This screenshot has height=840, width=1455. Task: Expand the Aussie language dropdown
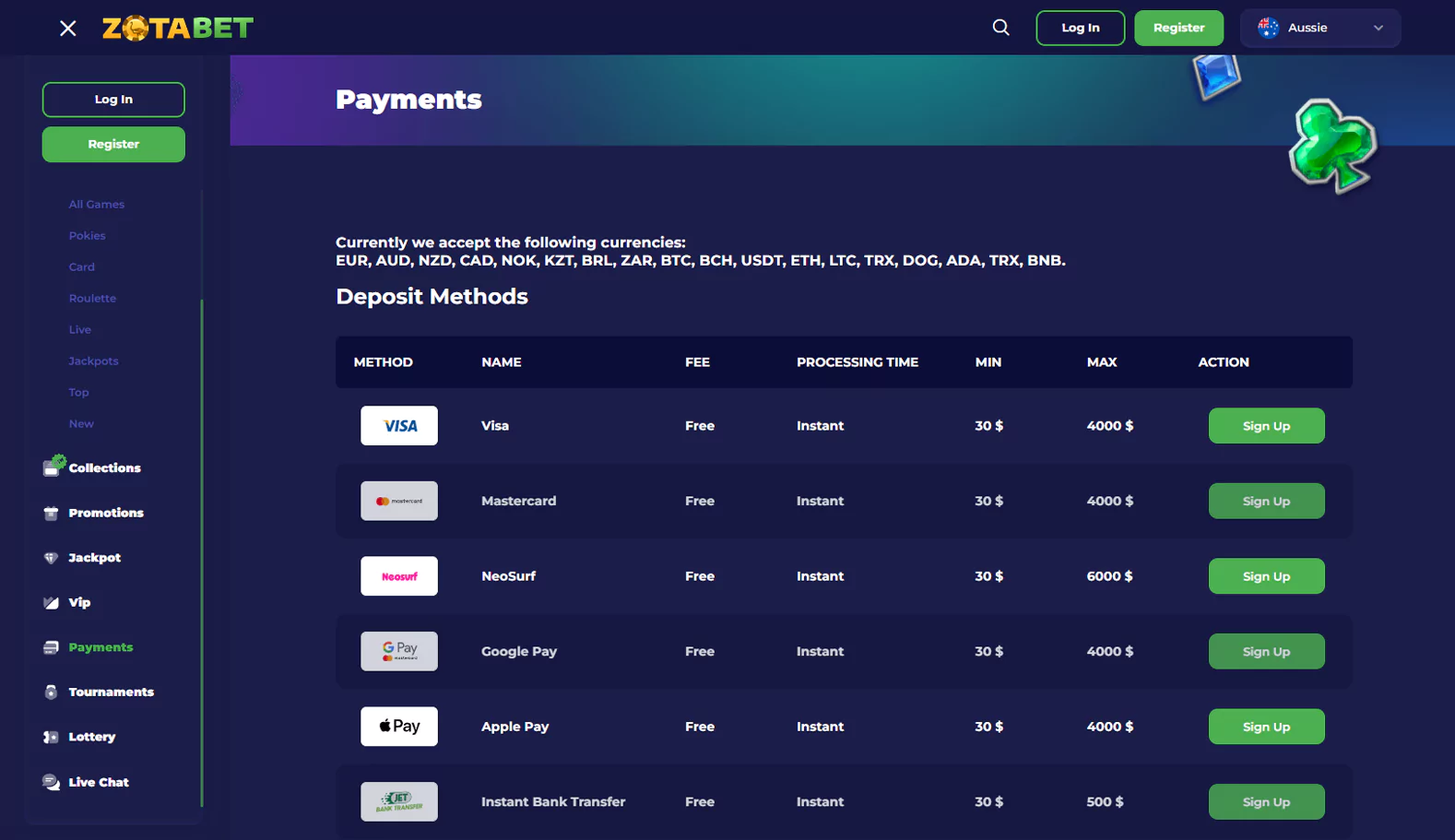[1378, 28]
